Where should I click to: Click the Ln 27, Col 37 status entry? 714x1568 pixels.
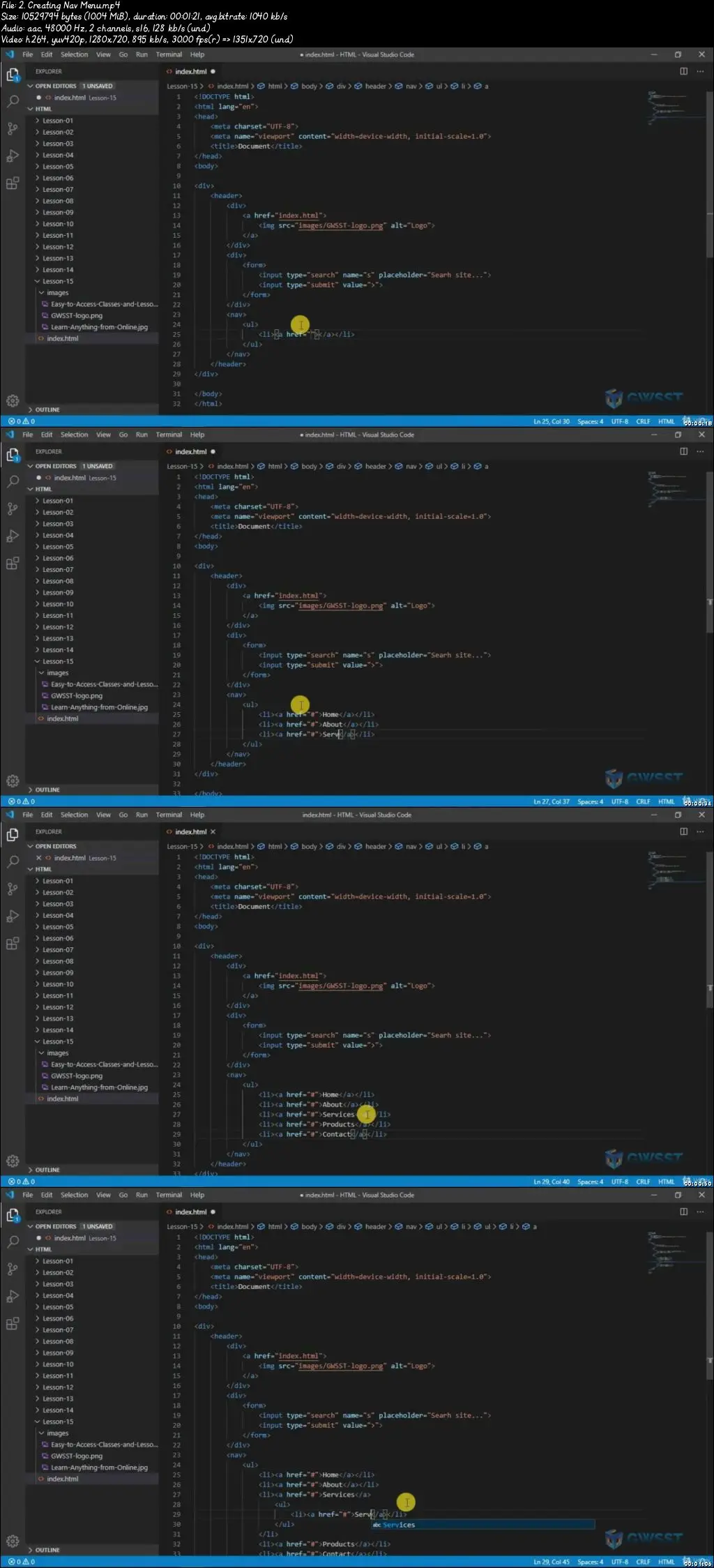click(552, 801)
